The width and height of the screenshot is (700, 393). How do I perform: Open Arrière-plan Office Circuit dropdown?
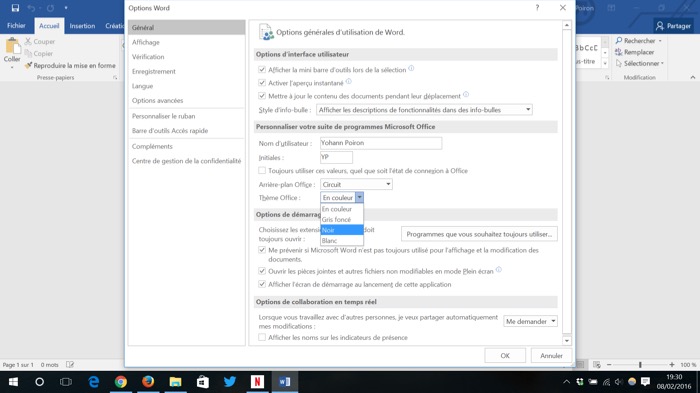(x=356, y=184)
